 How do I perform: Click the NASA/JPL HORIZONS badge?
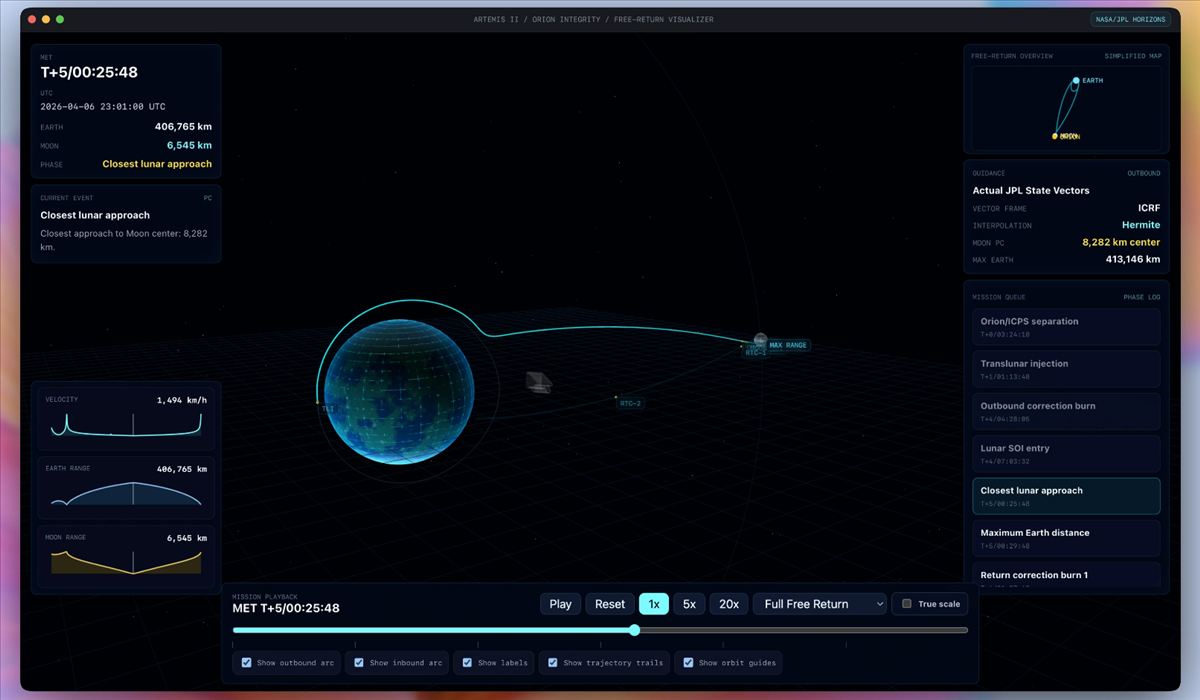click(1131, 18)
